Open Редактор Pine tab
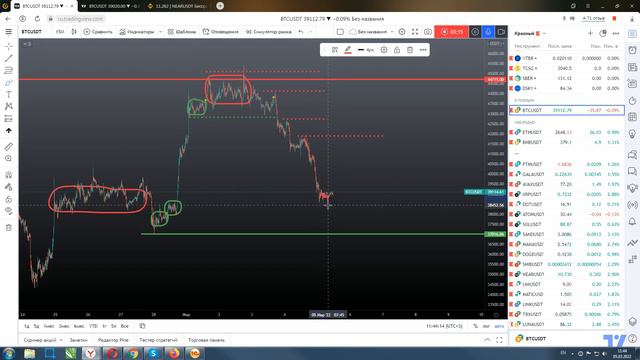Viewport: 640px width, 360px height. point(113,340)
